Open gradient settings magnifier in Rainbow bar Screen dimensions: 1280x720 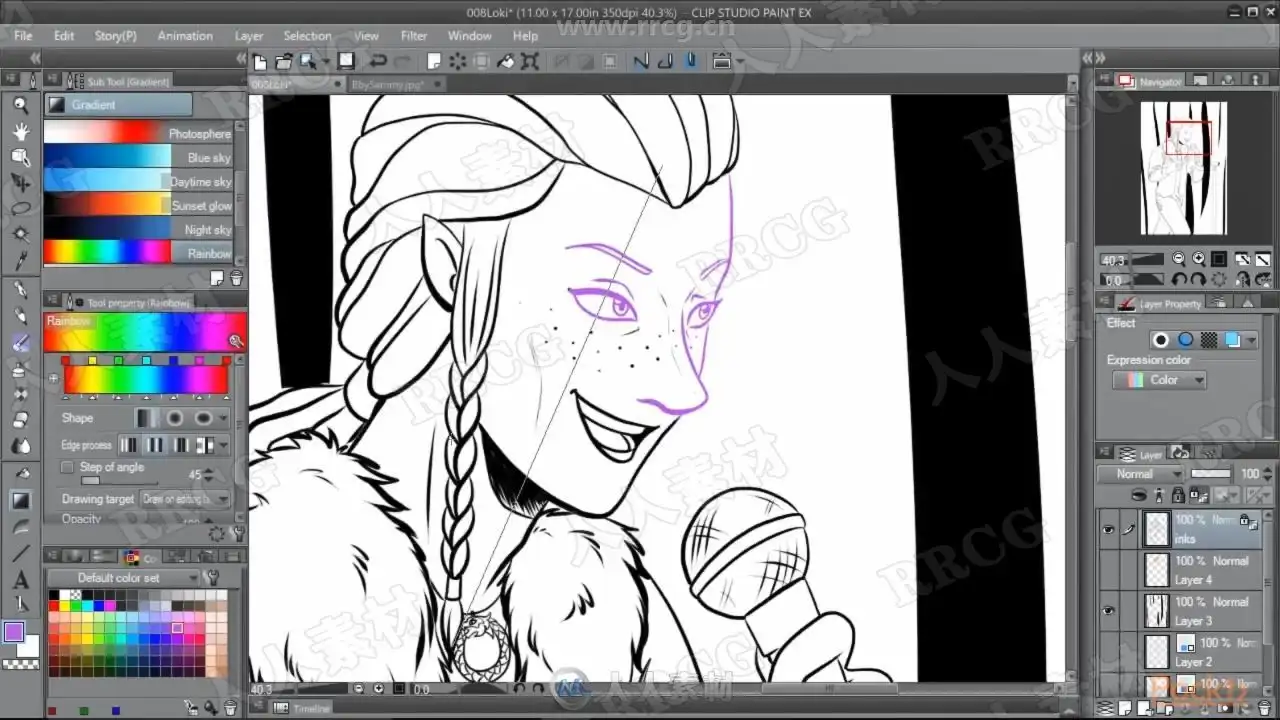pos(236,341)
